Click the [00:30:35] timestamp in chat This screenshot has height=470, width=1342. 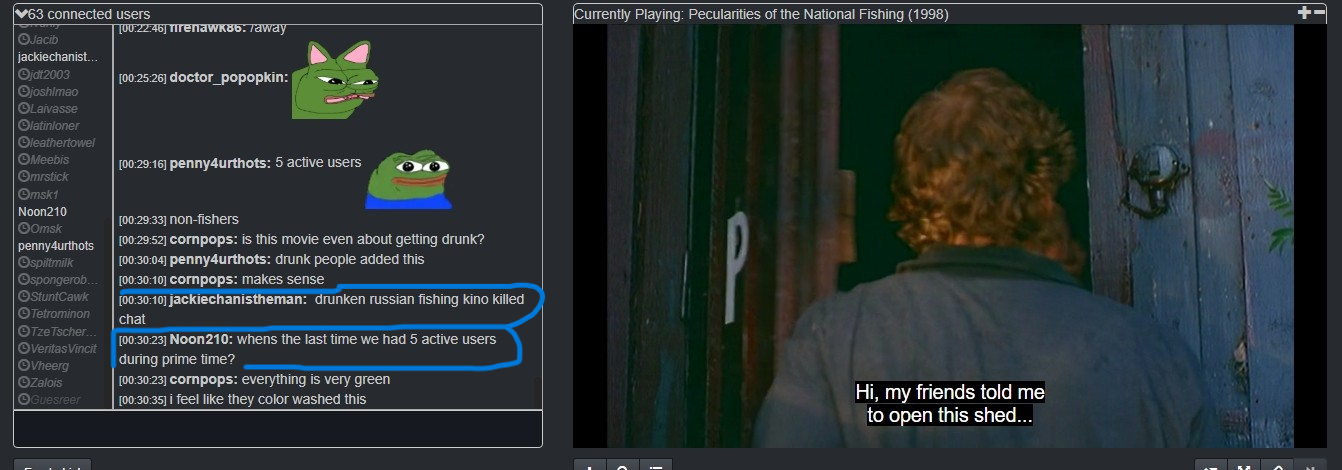coord(143,400)
